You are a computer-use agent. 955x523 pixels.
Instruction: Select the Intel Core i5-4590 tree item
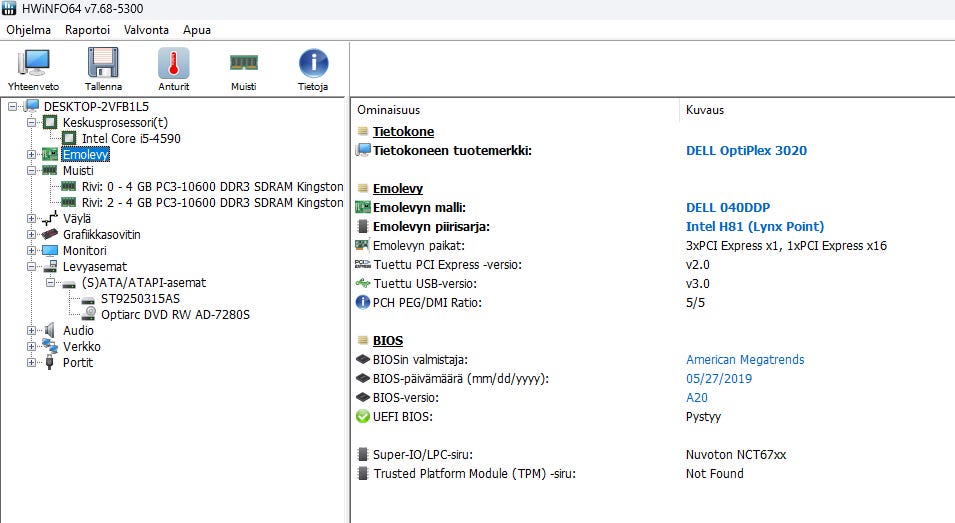coord(131,138)
